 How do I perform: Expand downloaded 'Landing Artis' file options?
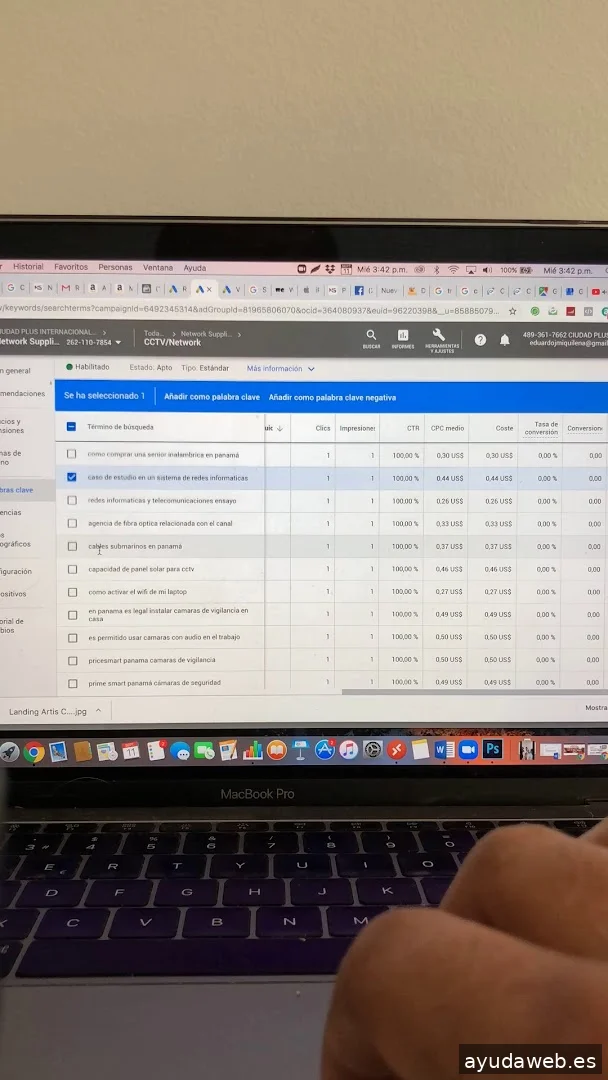click(99, 712)
